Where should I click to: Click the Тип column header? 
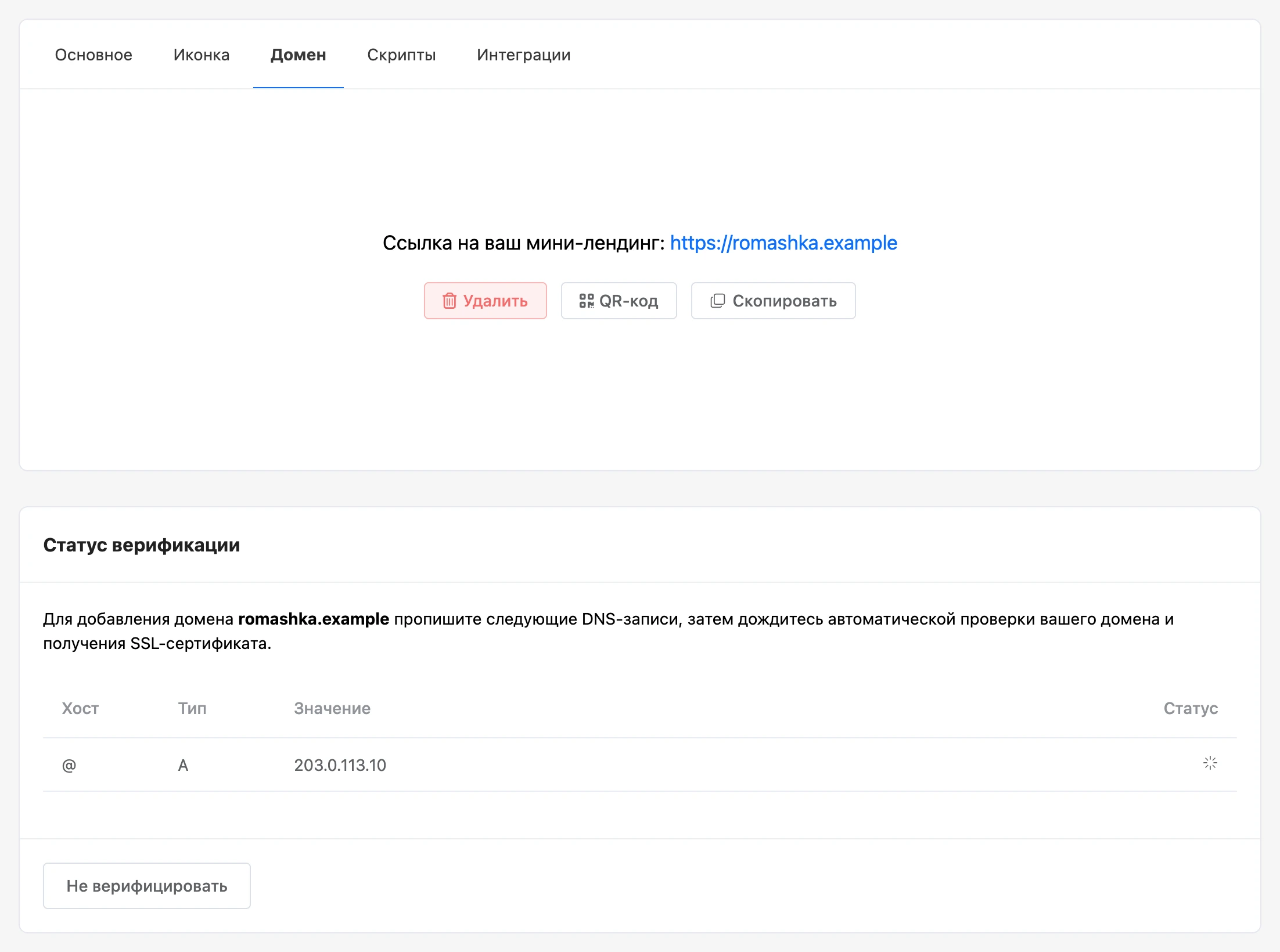(192, 708)
